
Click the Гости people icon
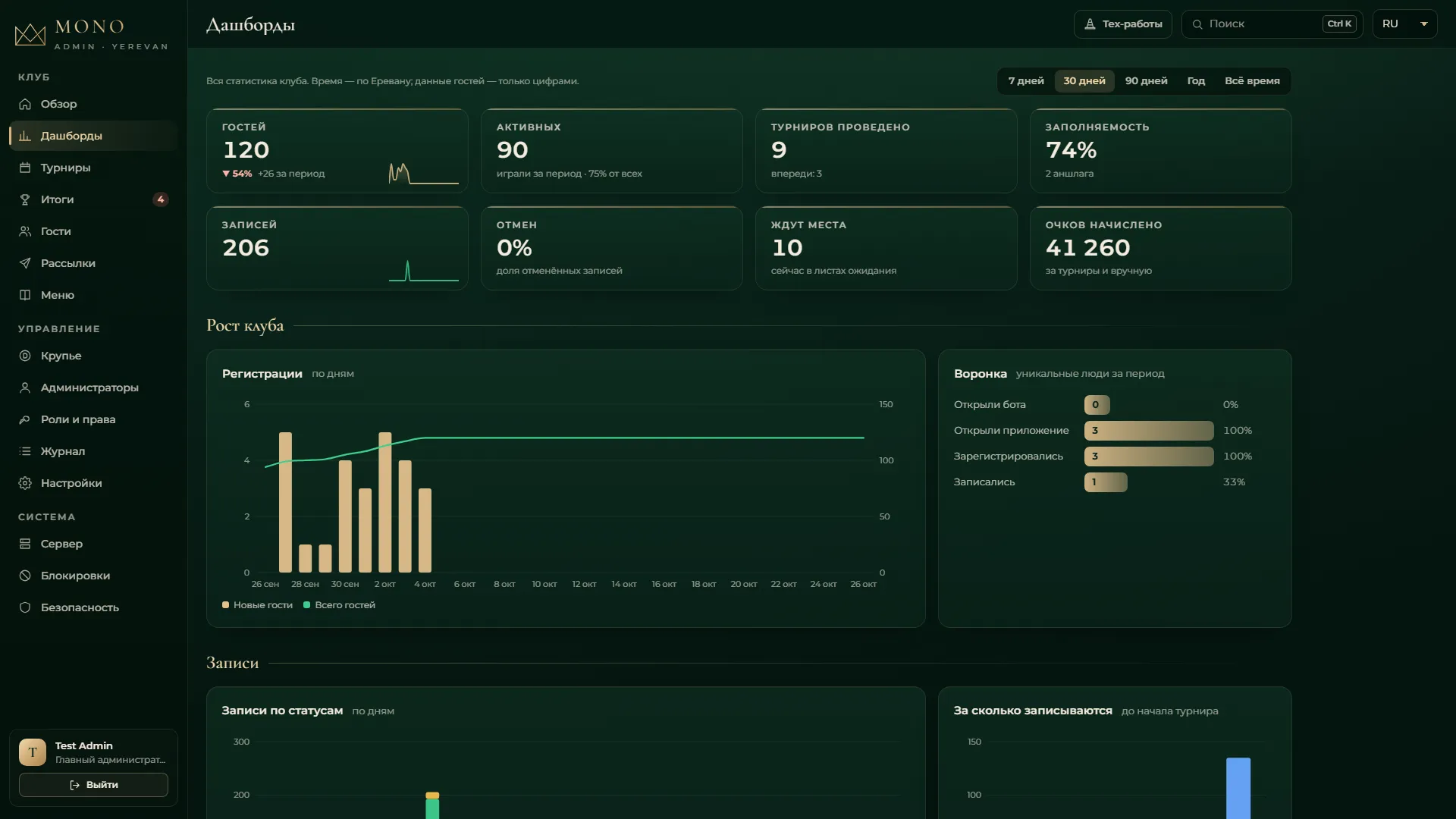point(25,231)
